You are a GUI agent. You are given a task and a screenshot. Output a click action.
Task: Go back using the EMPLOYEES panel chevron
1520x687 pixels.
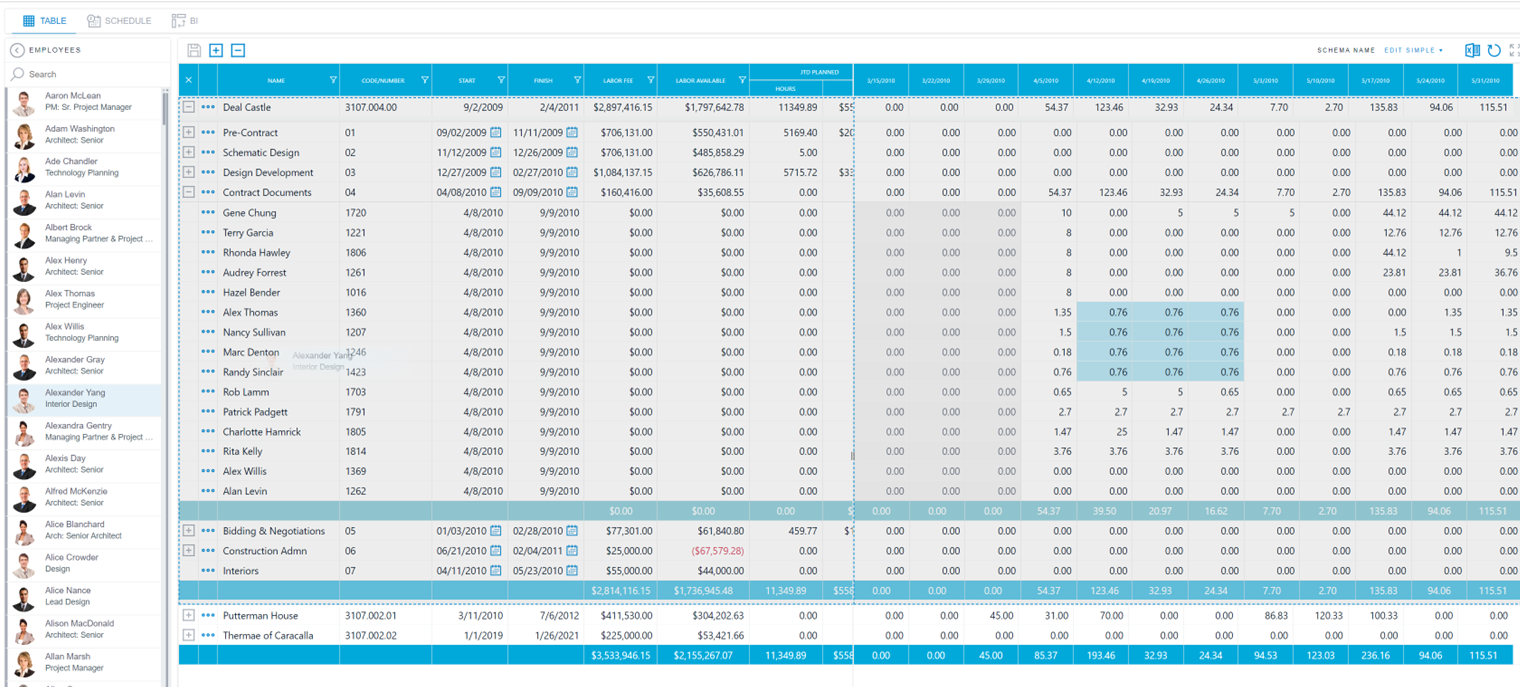(x=17, y=49)
